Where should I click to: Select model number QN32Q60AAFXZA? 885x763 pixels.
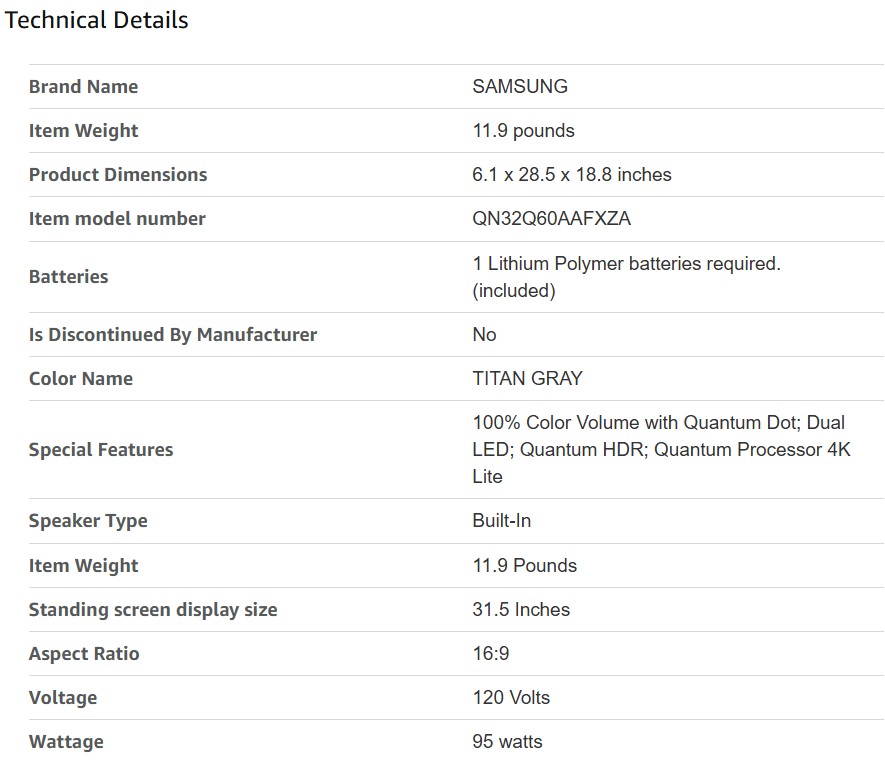[552, 219]
